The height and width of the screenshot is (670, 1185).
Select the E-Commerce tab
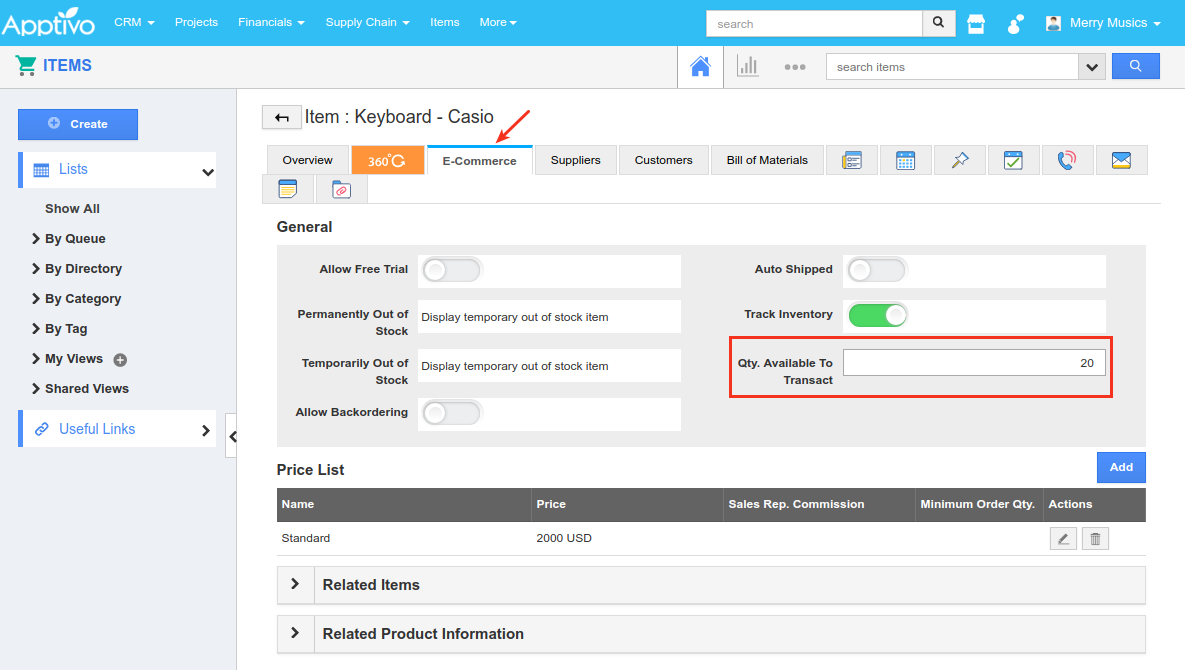pyautogui.click(x=480, y=160)
